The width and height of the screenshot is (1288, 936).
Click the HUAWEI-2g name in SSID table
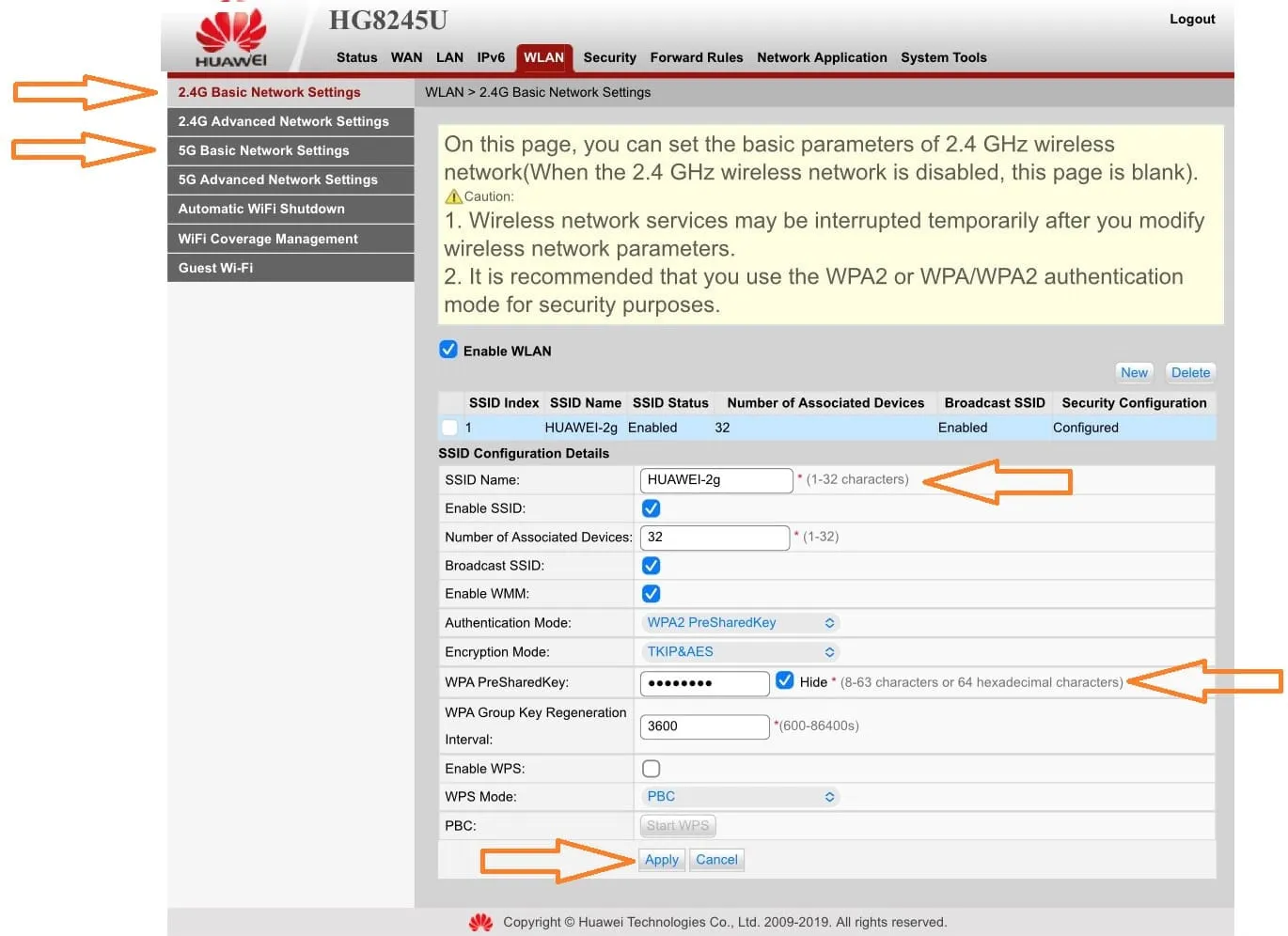pos(581,428)
